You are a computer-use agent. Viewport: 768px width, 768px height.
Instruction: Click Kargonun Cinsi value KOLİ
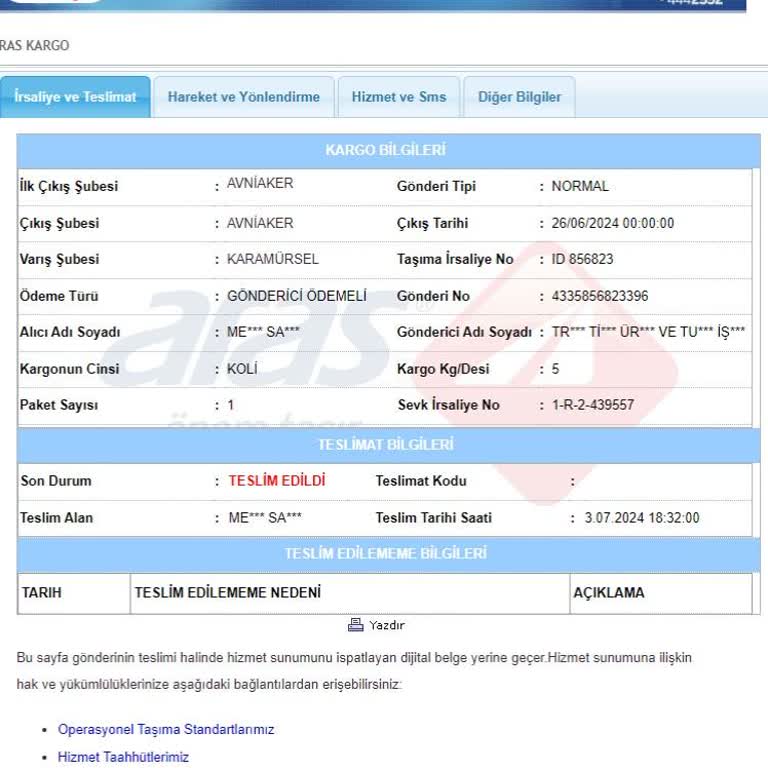[242, 369]
